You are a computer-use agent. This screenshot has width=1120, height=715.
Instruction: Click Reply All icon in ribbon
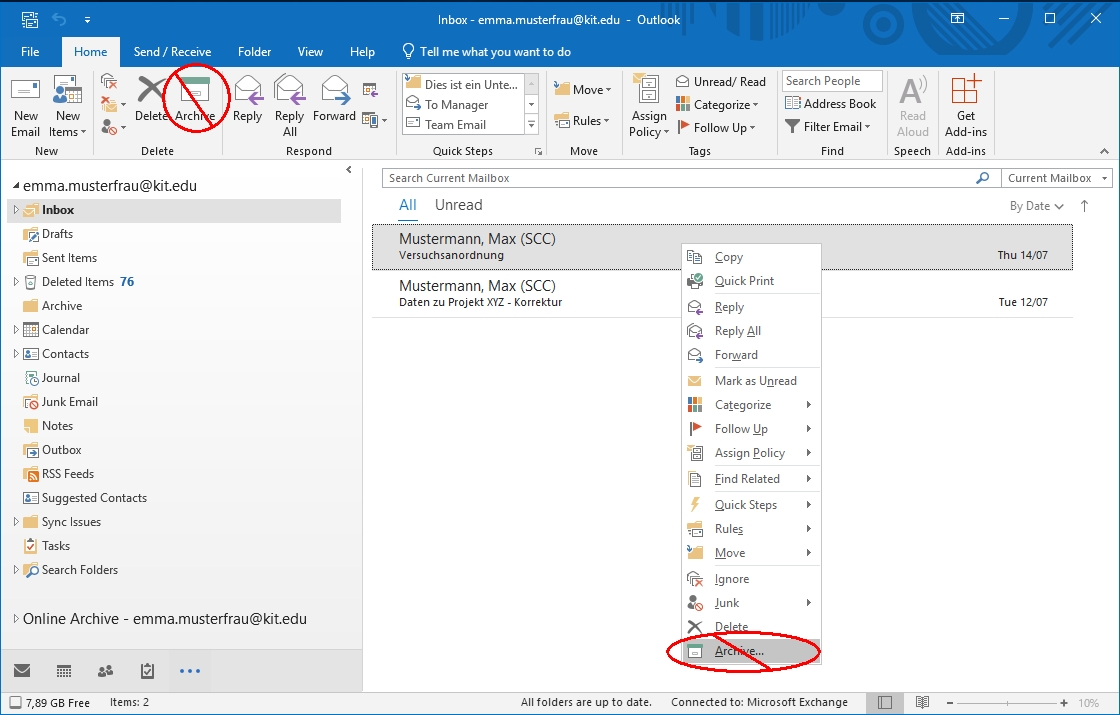(289, 93)
